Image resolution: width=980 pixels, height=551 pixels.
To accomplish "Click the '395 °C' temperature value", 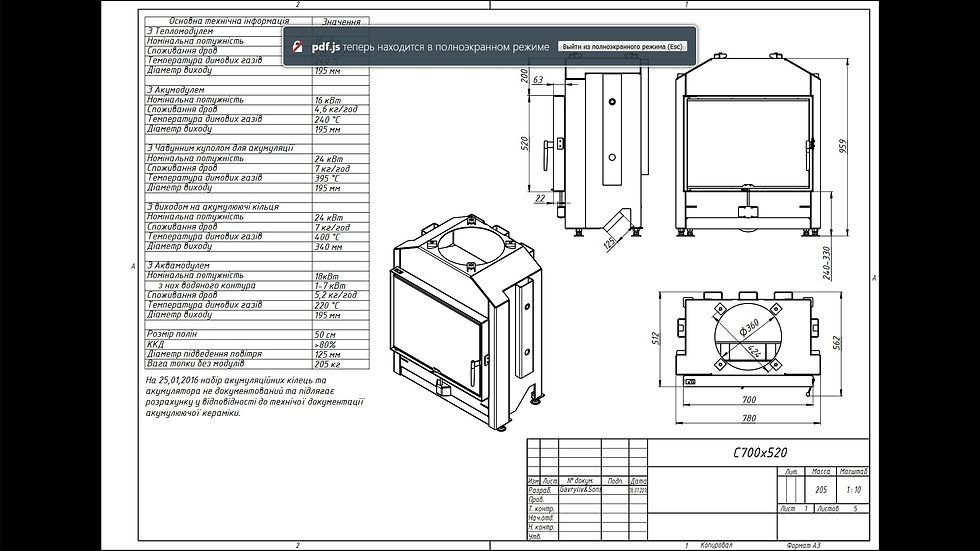I will coord(328,178).
